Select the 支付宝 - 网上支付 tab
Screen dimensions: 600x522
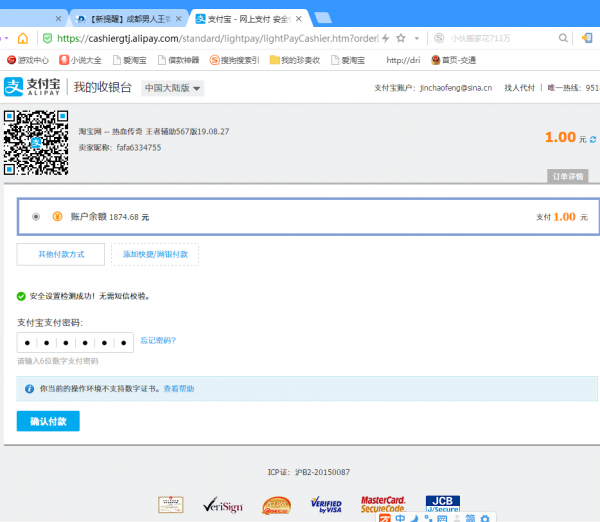pos(249,19)
